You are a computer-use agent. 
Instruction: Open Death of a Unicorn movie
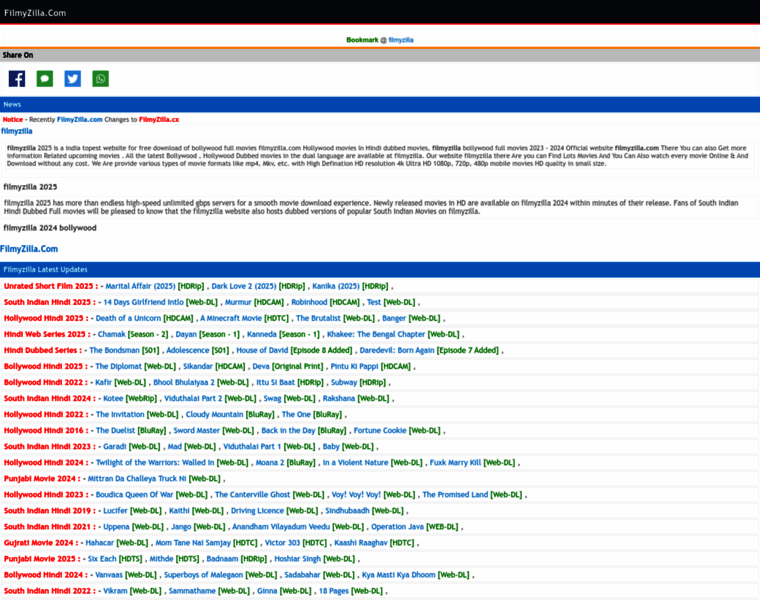pos(128,318)
